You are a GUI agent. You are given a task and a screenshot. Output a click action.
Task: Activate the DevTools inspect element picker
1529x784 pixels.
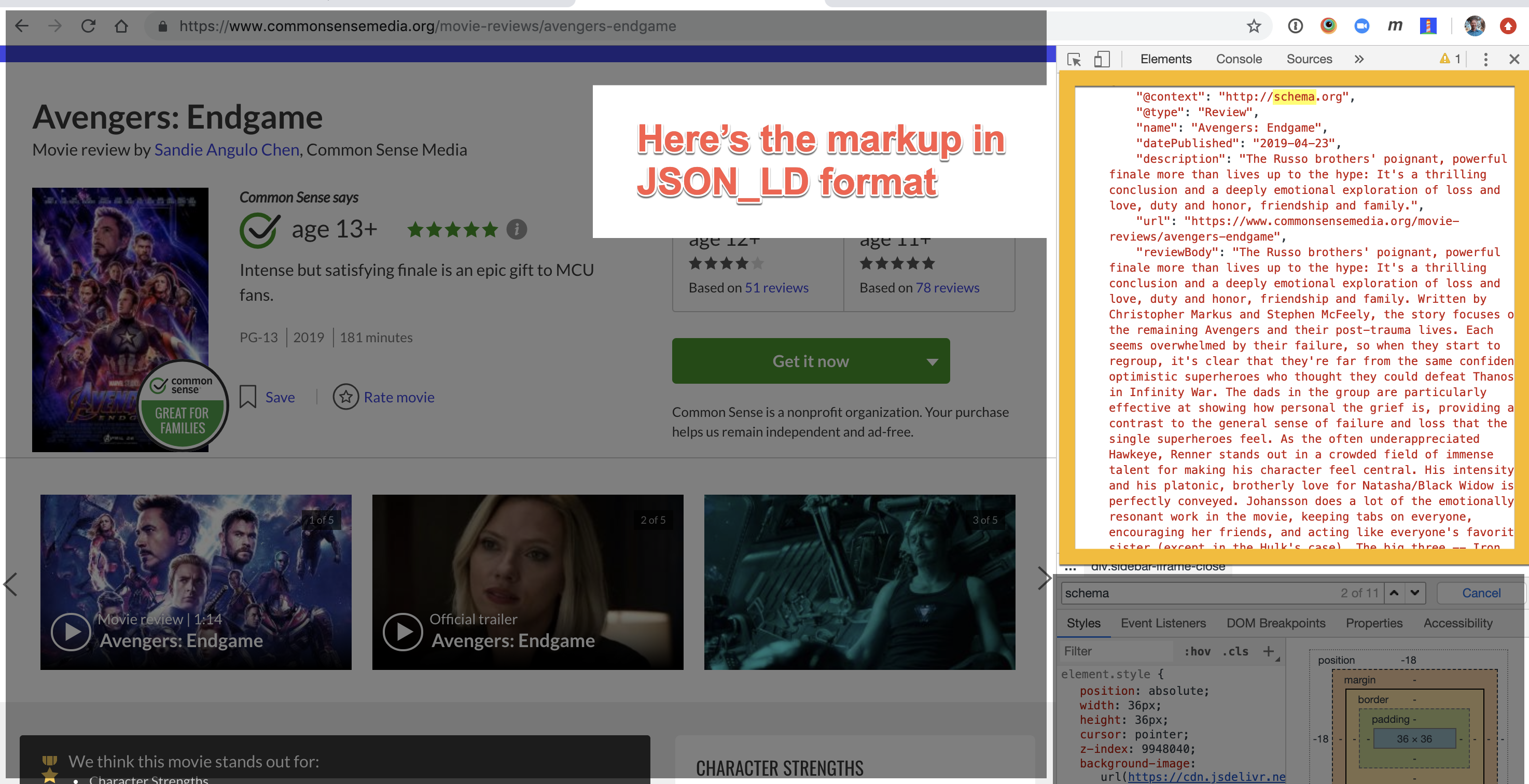1074,59
